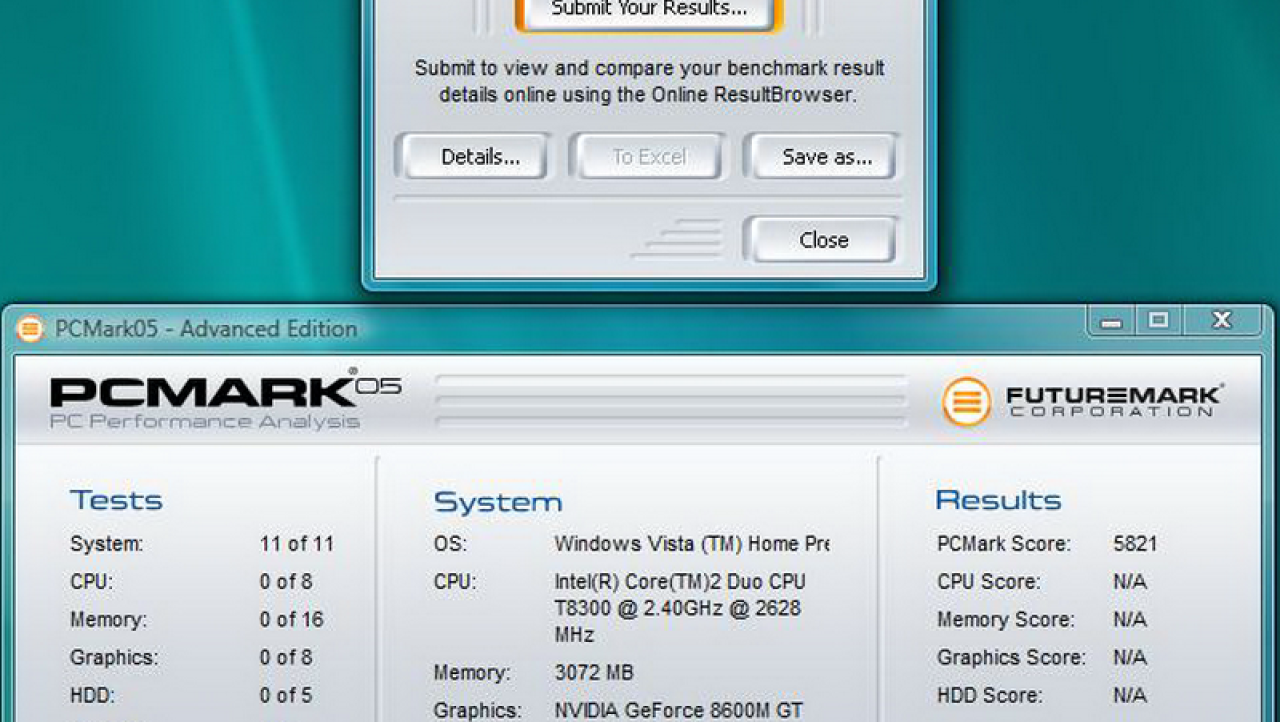Click the To Excel button

click(x=649, y=157)
